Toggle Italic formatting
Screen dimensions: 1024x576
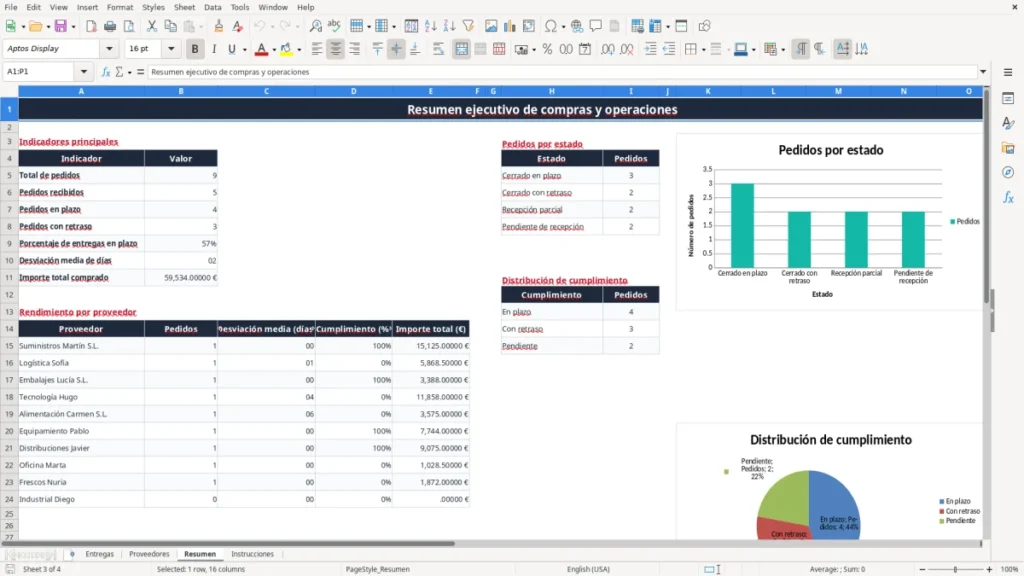coord(214,49)
